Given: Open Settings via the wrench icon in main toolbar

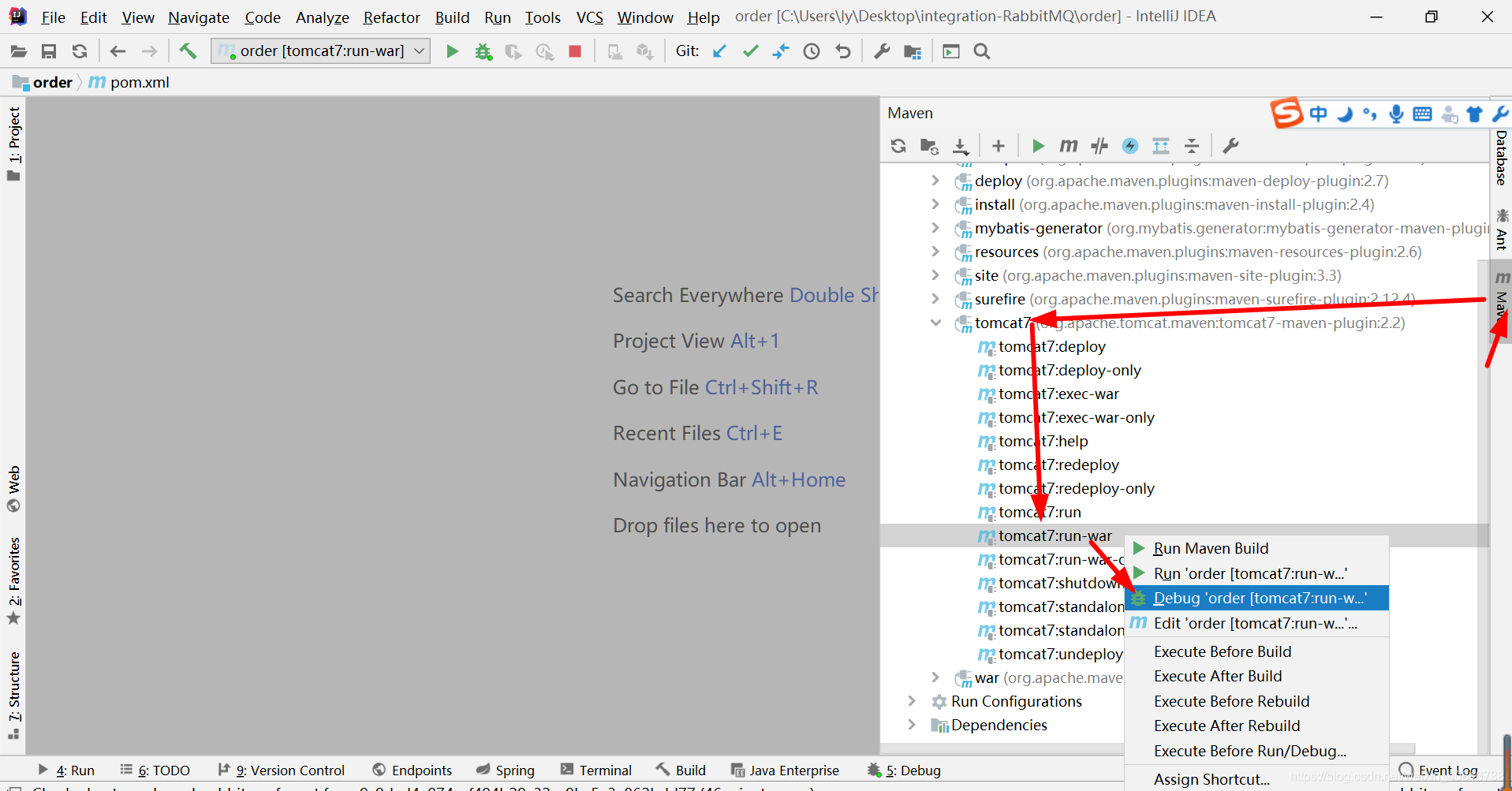Looking at the screenshot, I should (x=882, y=51).
